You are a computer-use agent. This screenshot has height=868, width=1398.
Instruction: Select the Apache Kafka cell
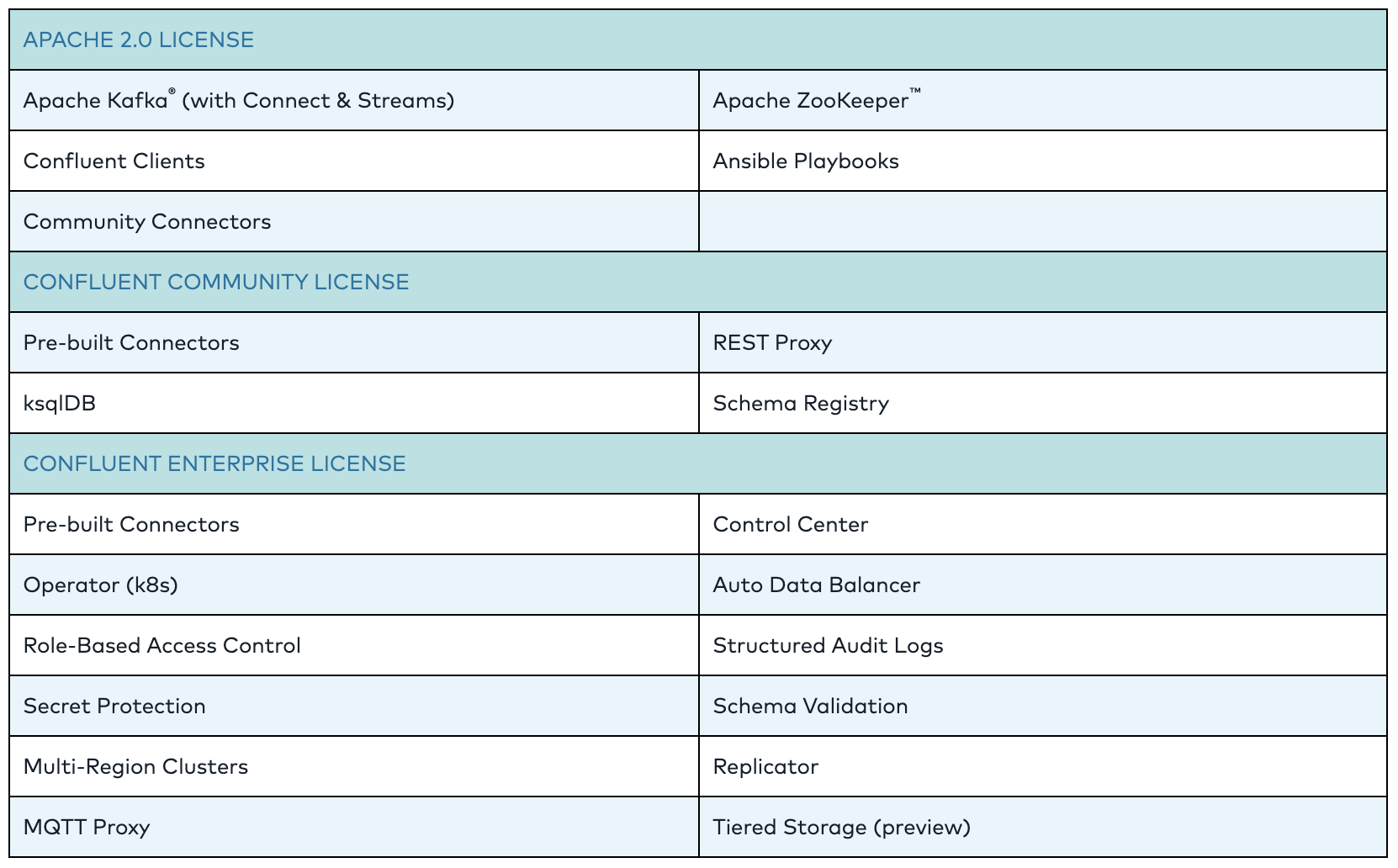click(238, 101)
